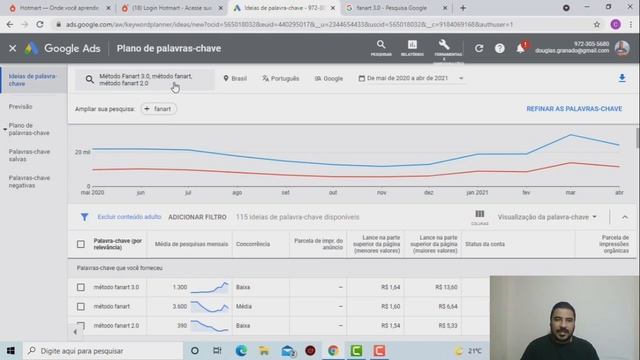Open the Chrome profile icon

pyautogui.click(x=616, y=24)
